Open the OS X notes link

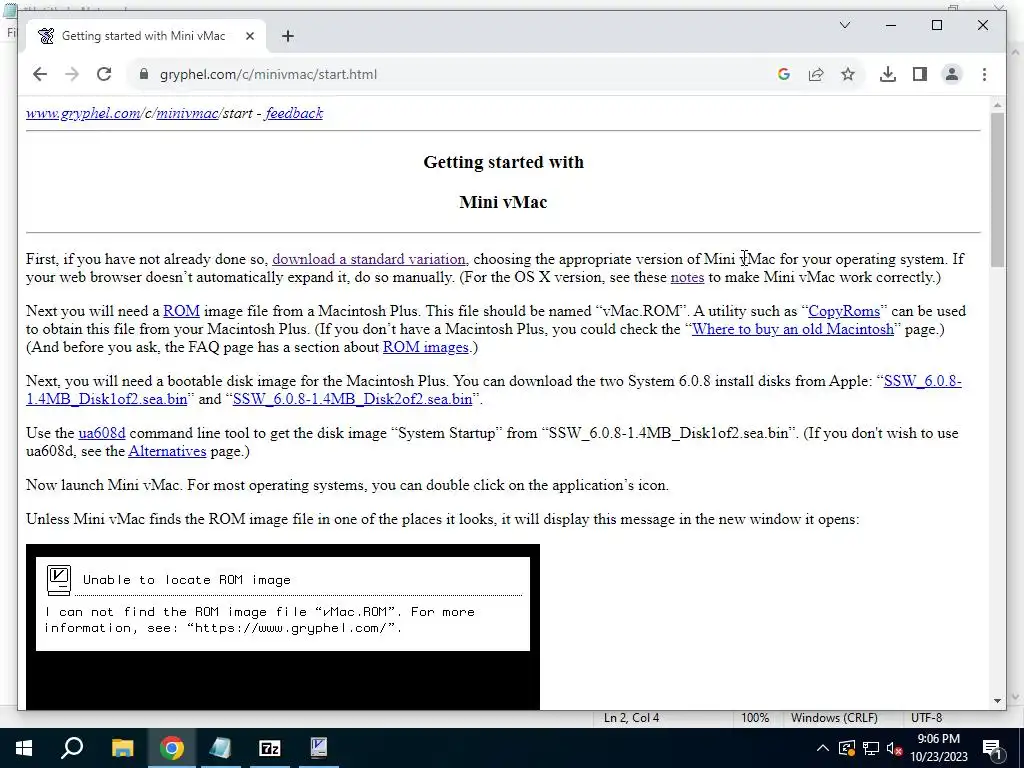tap(687, 277)
